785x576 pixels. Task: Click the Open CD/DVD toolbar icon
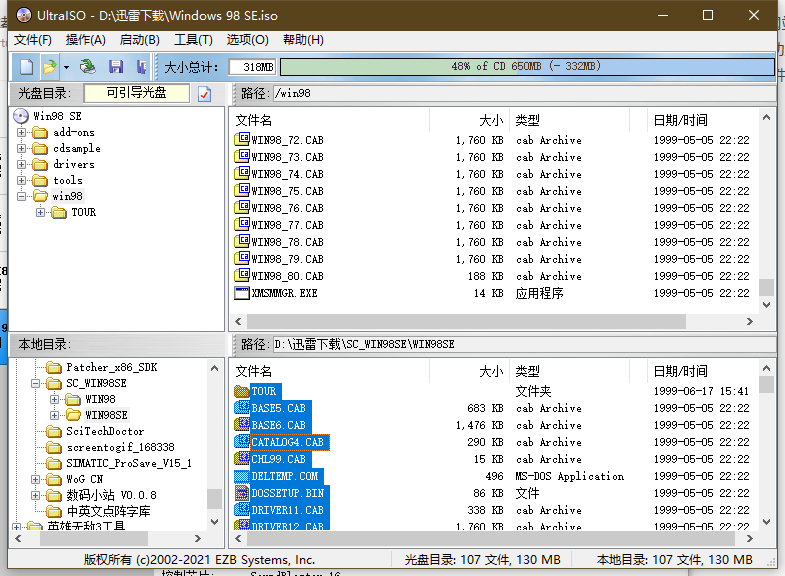(88, 67)
